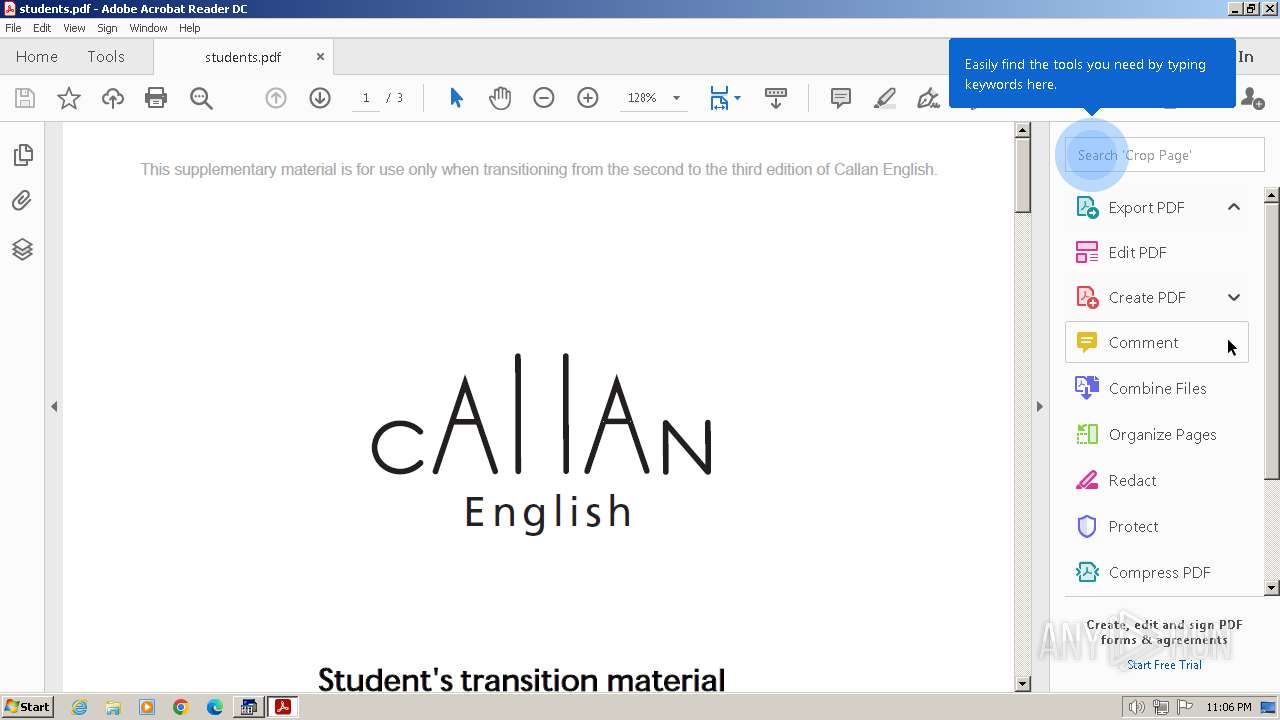Open the Windows Start menu

pos(28,707)
